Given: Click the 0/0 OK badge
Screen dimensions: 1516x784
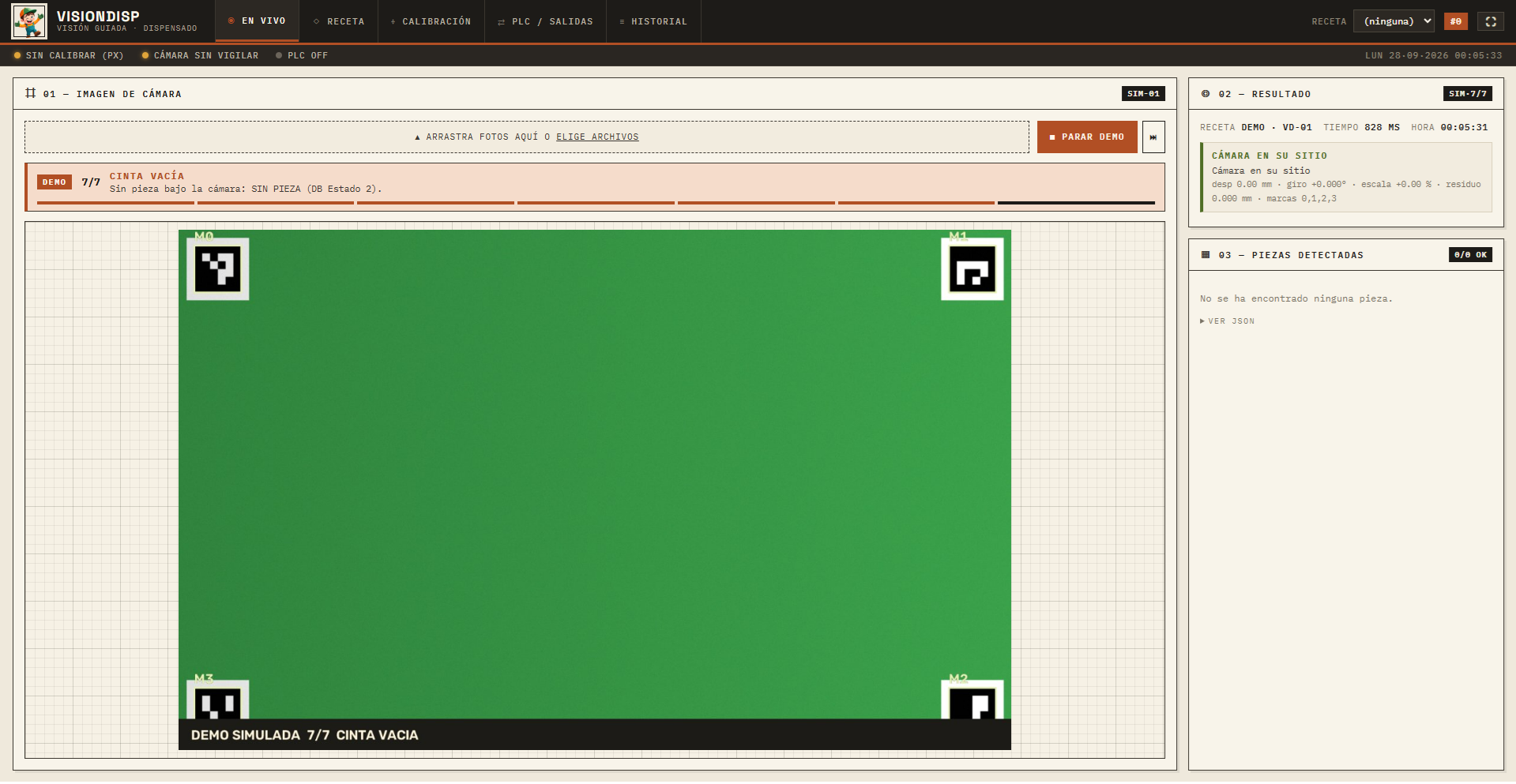Looking at the screenshot, I should coord(1470,255).
